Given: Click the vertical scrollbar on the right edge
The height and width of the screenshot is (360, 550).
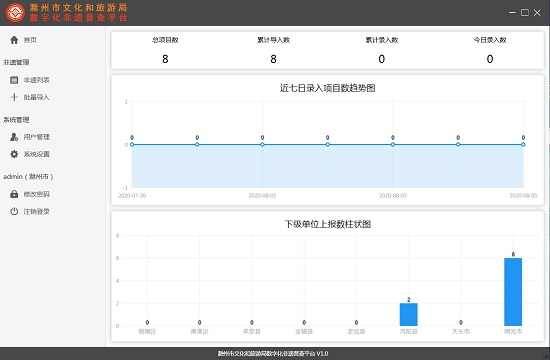Looking at the screenshot, I should coord(548,186).
